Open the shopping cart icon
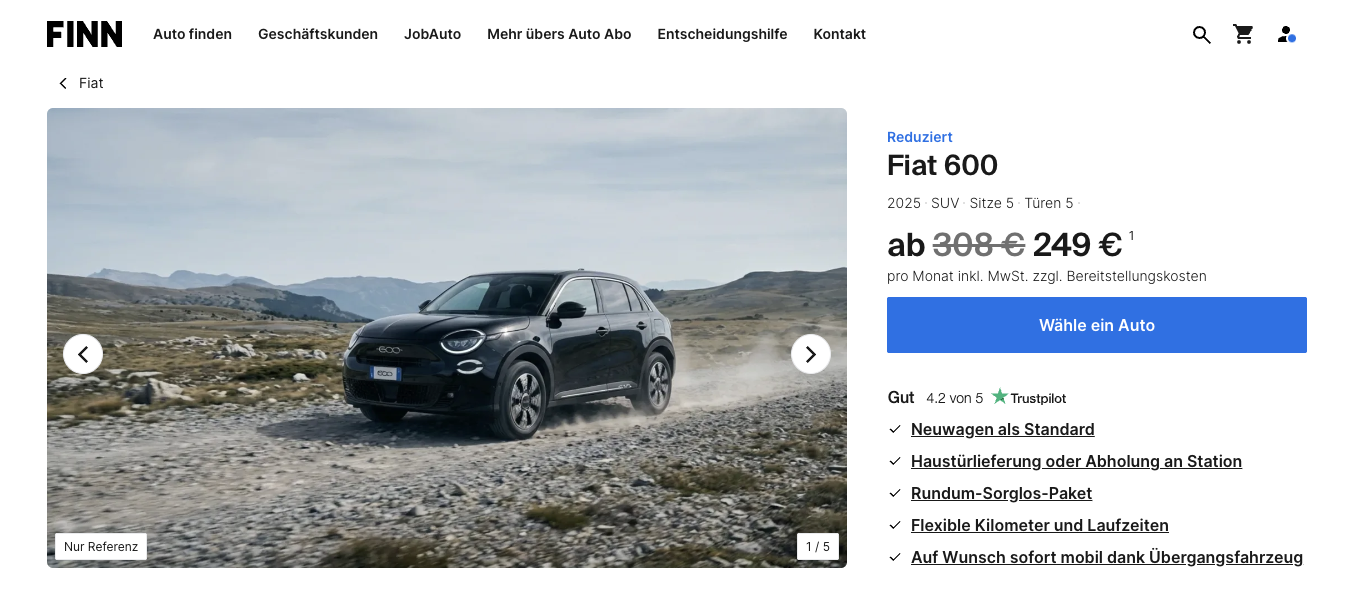1362x592 pixels. [1243, 34]
